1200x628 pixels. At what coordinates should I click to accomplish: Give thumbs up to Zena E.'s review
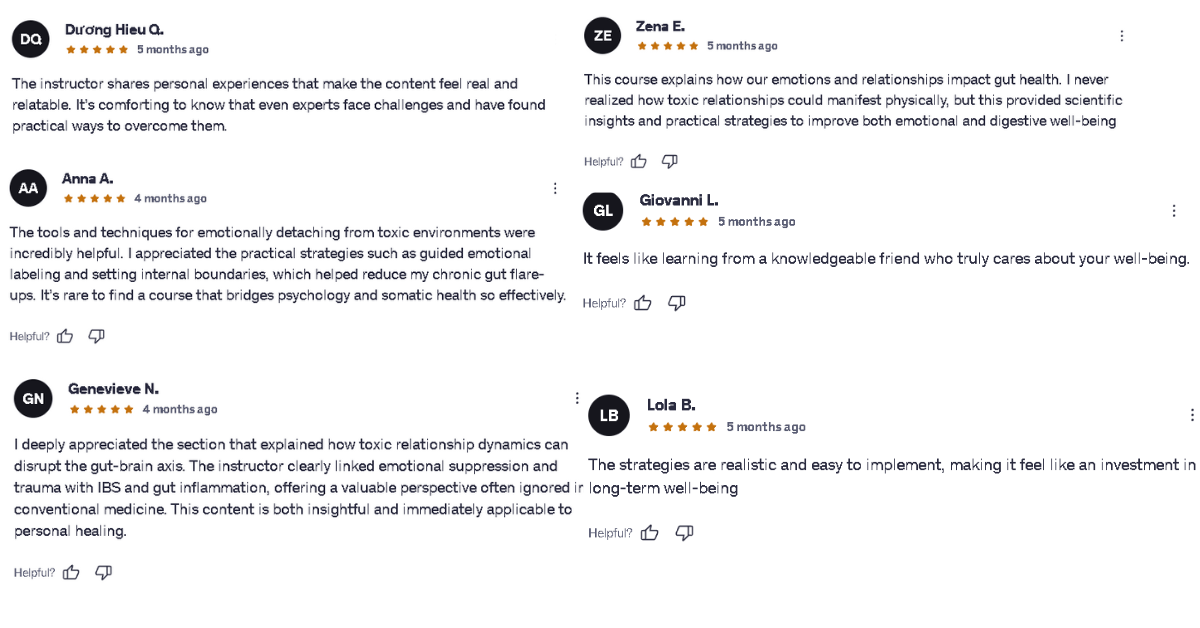pos(639,161)
